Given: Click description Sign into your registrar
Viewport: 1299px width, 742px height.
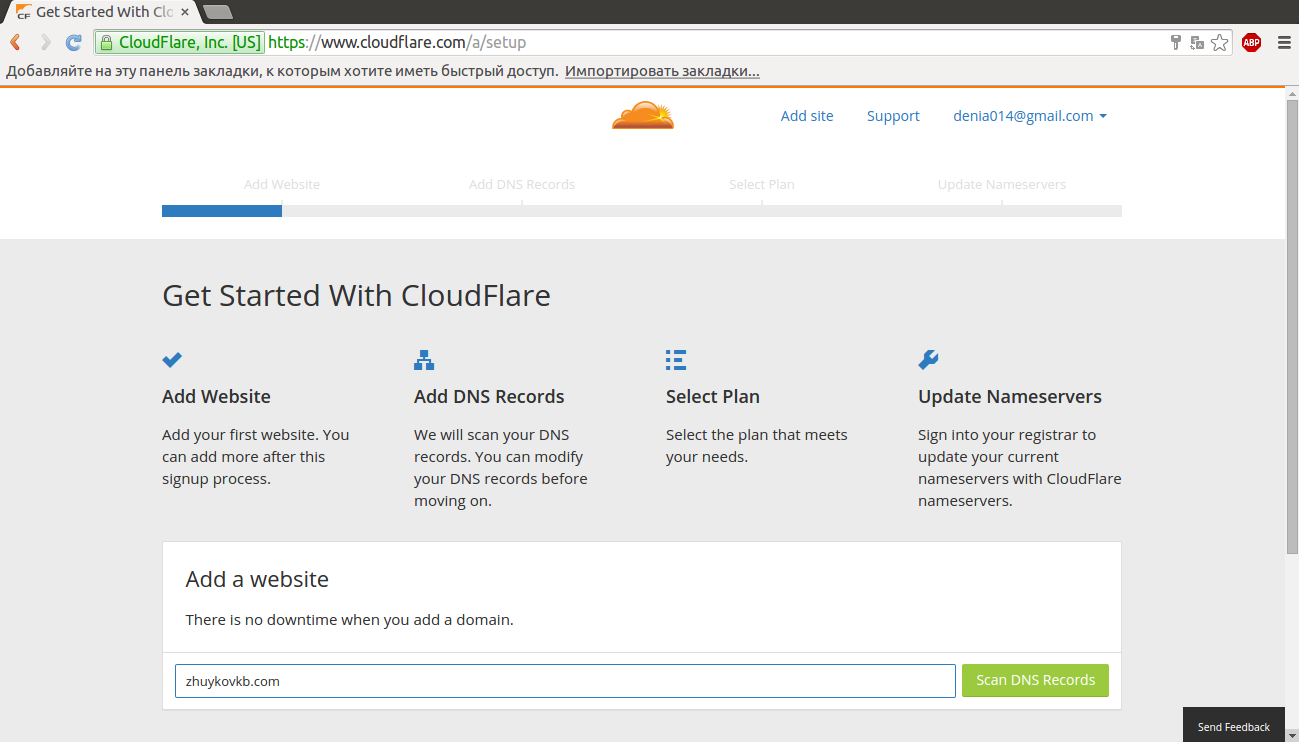Looking at the screenshot, I should tap(1019, 468).
